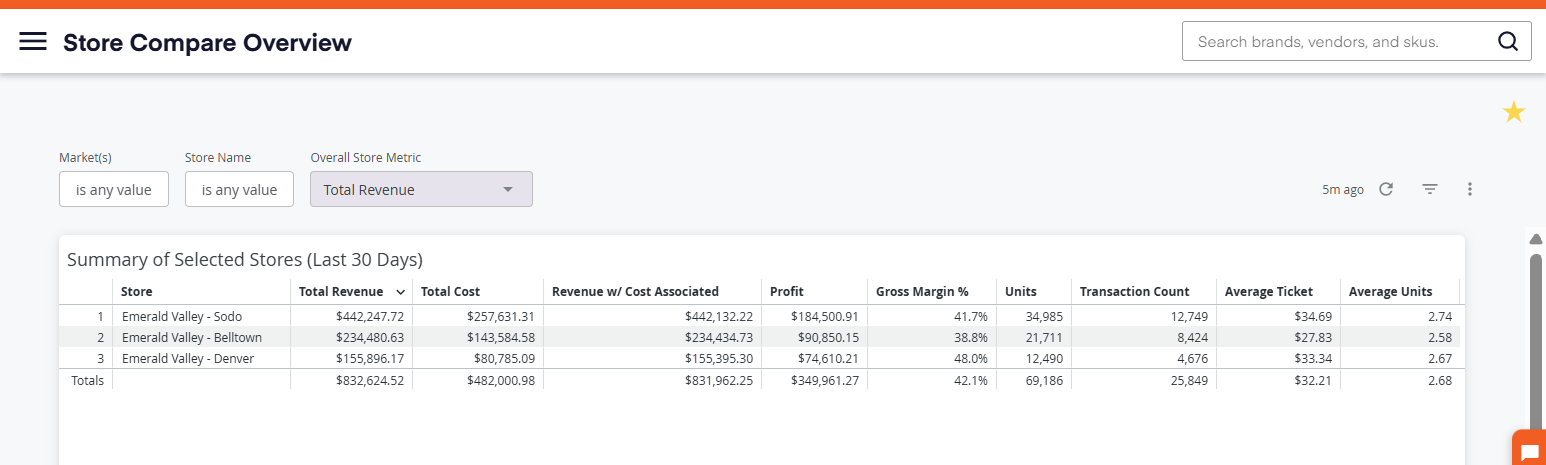
Task: Open the hamburger navigation menu
Action: pos(33,41)
